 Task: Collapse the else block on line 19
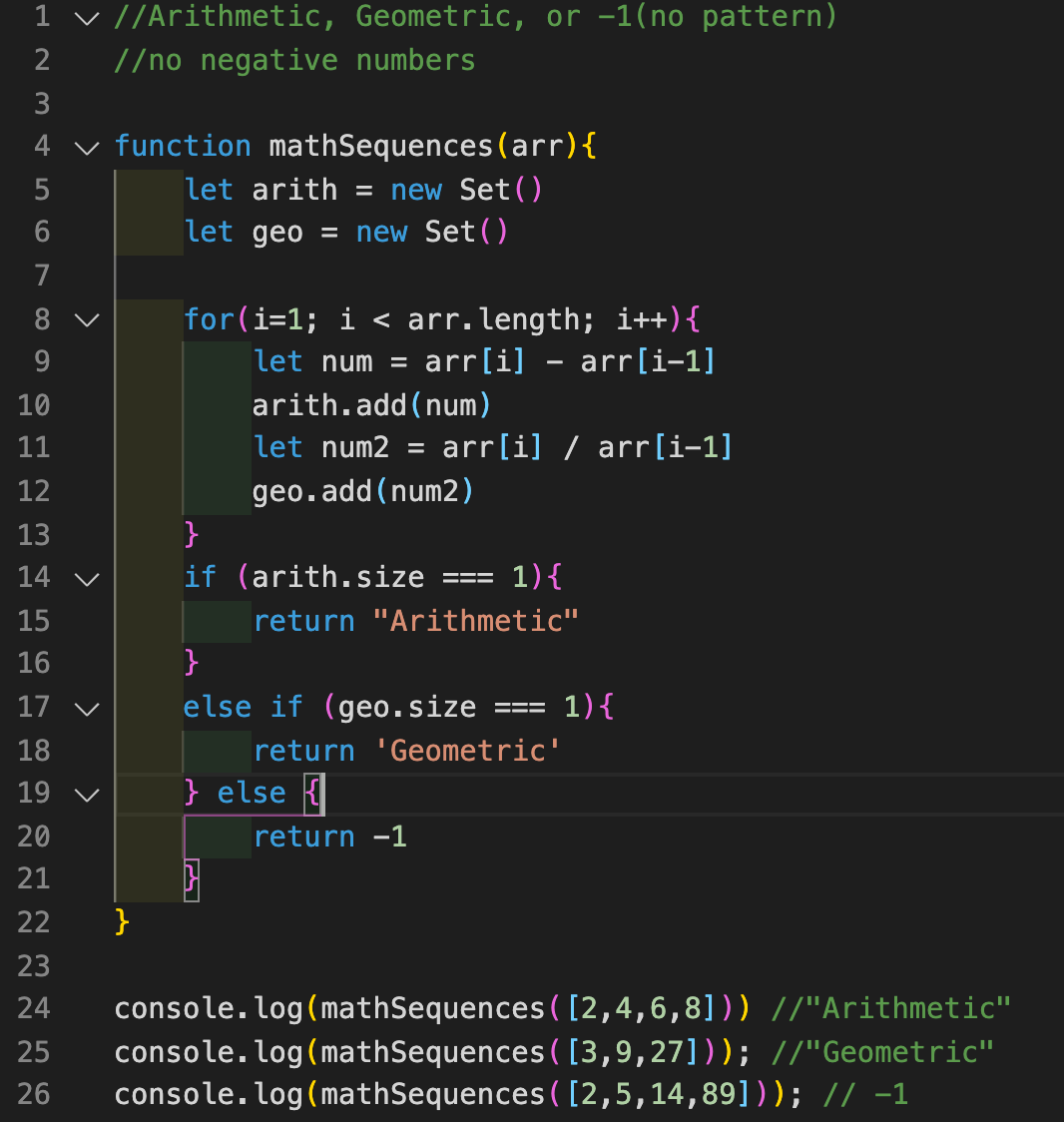(86, 793)
